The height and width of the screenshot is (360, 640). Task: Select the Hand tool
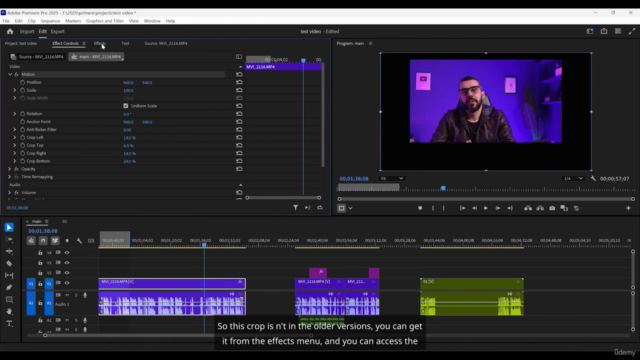point(9,311)
